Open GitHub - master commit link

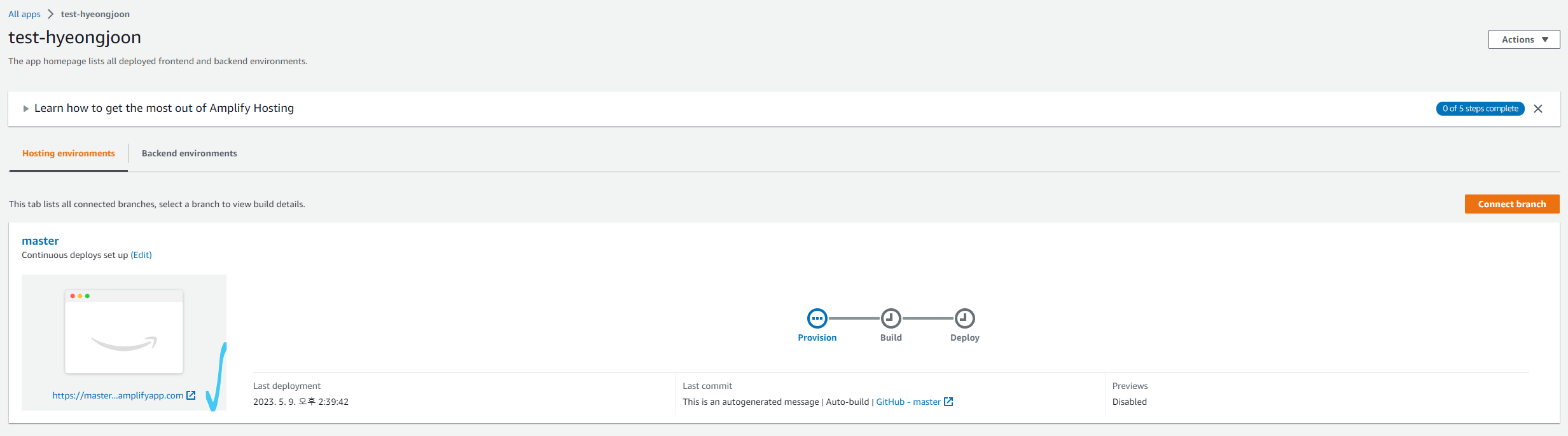point(908,402)
